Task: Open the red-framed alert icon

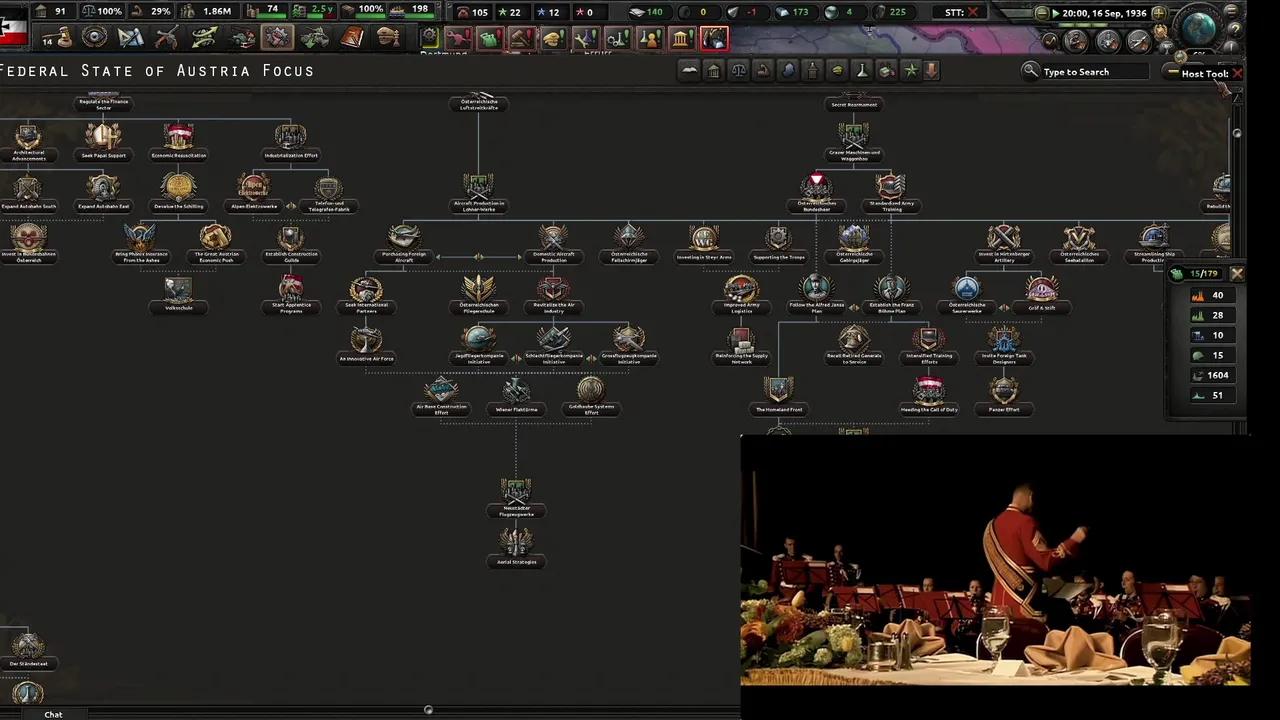Action: click(714, 39)
